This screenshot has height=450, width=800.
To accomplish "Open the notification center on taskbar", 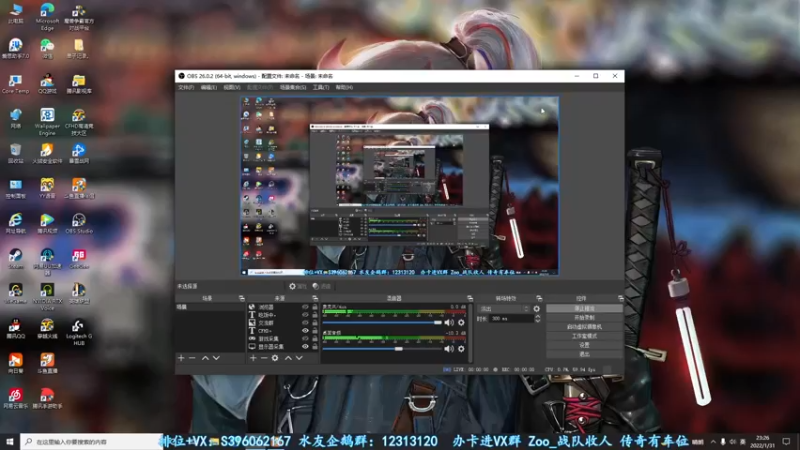I will (x=786, y=442).
